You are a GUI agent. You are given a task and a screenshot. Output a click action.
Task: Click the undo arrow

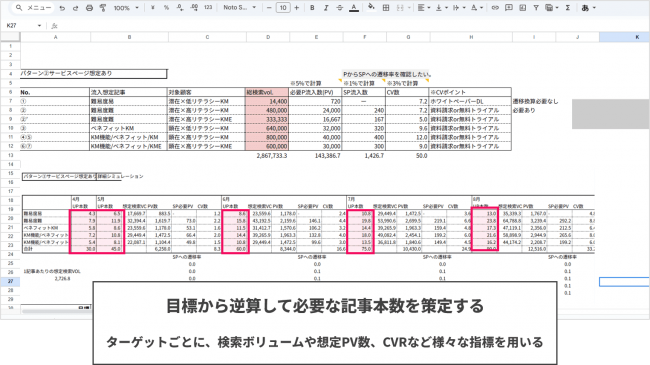point(62,8)
